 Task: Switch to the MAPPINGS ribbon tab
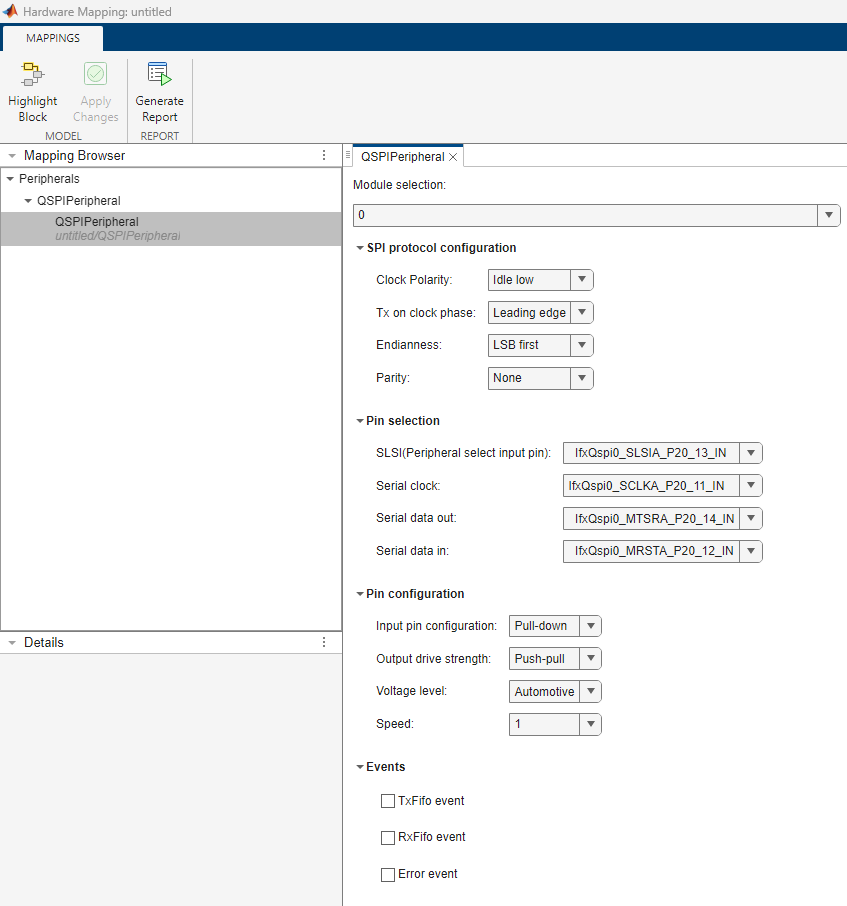coord(52,38)
